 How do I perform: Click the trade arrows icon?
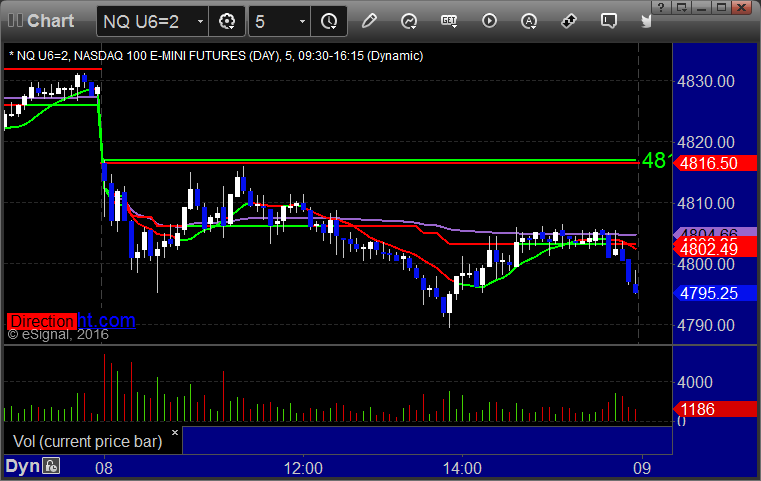pos(568,21)
